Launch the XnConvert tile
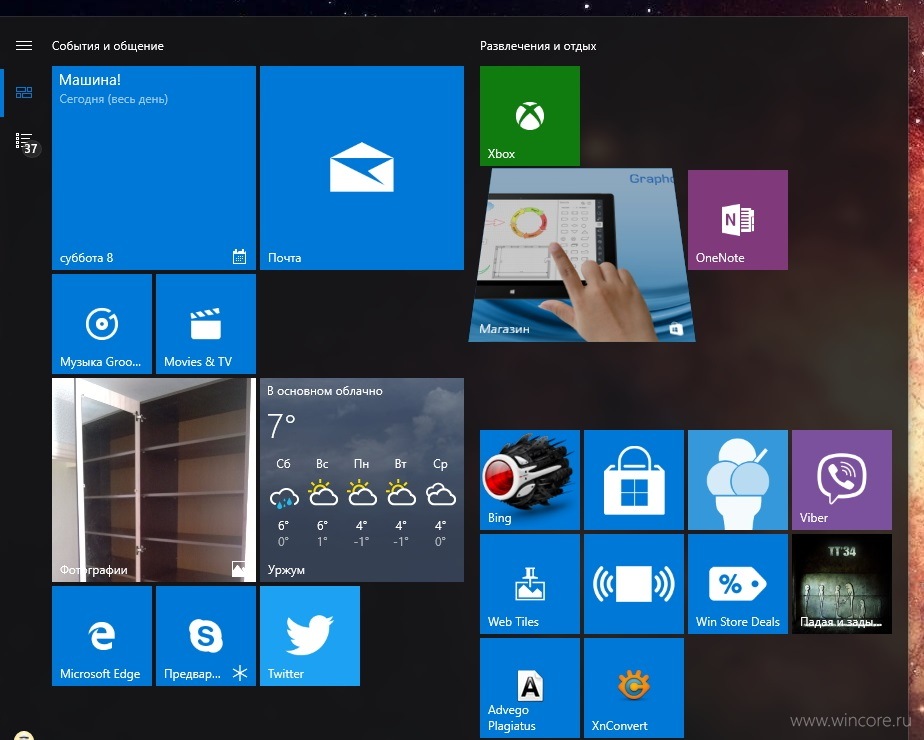 (x=634, y=688)
